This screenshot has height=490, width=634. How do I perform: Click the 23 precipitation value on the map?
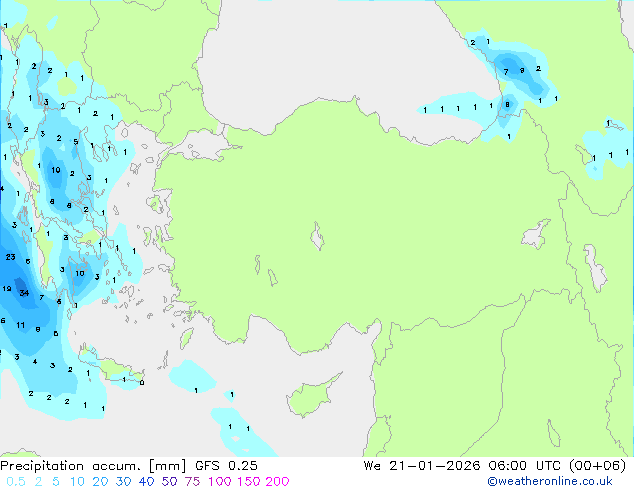(x=11, y=257)
